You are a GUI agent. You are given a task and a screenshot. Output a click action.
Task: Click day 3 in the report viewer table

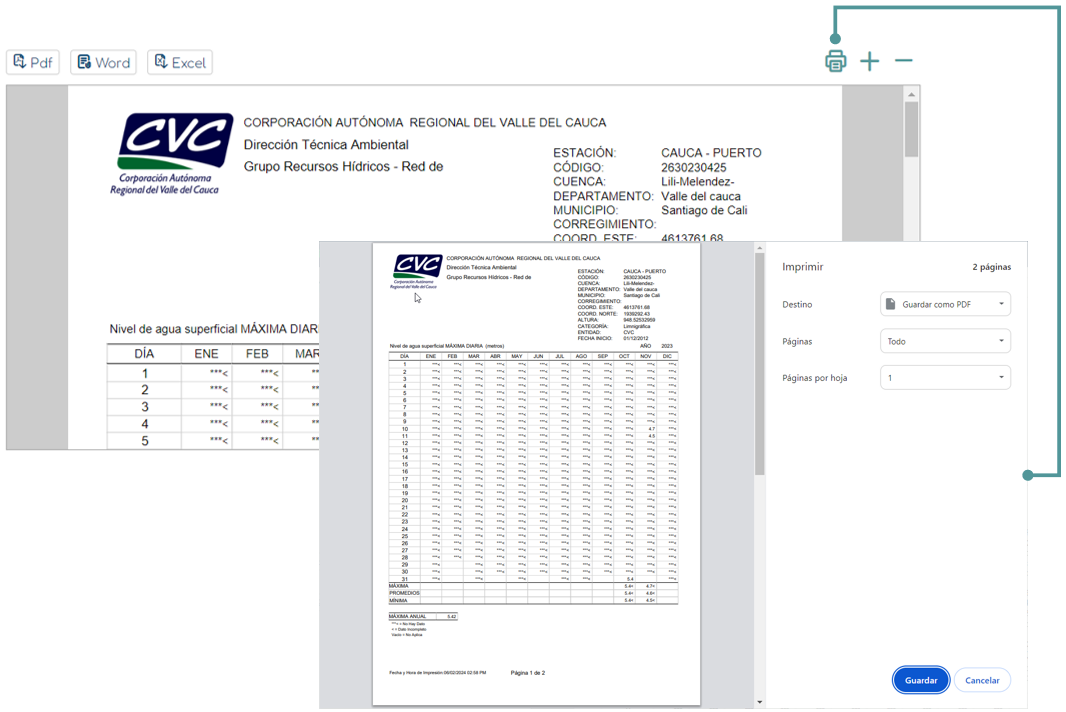[x=144, y=407]
